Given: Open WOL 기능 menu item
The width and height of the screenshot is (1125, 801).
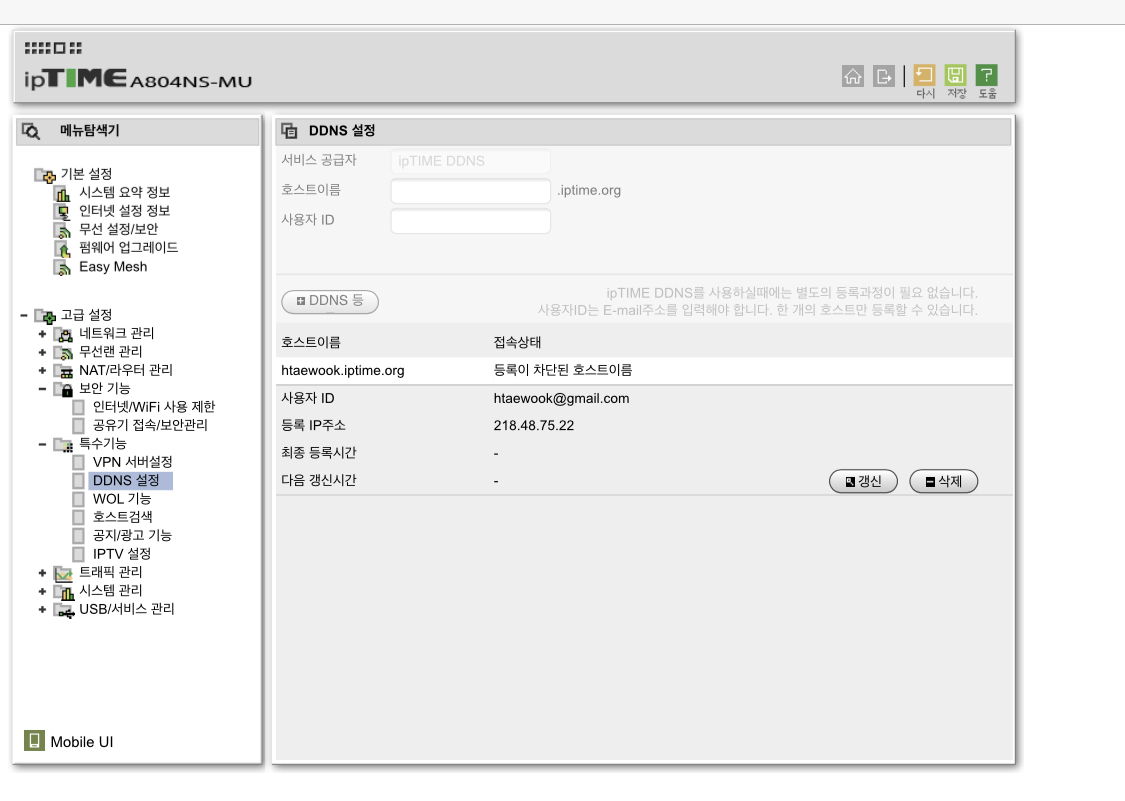Looking at the screenshot, I should click(122, 499).
